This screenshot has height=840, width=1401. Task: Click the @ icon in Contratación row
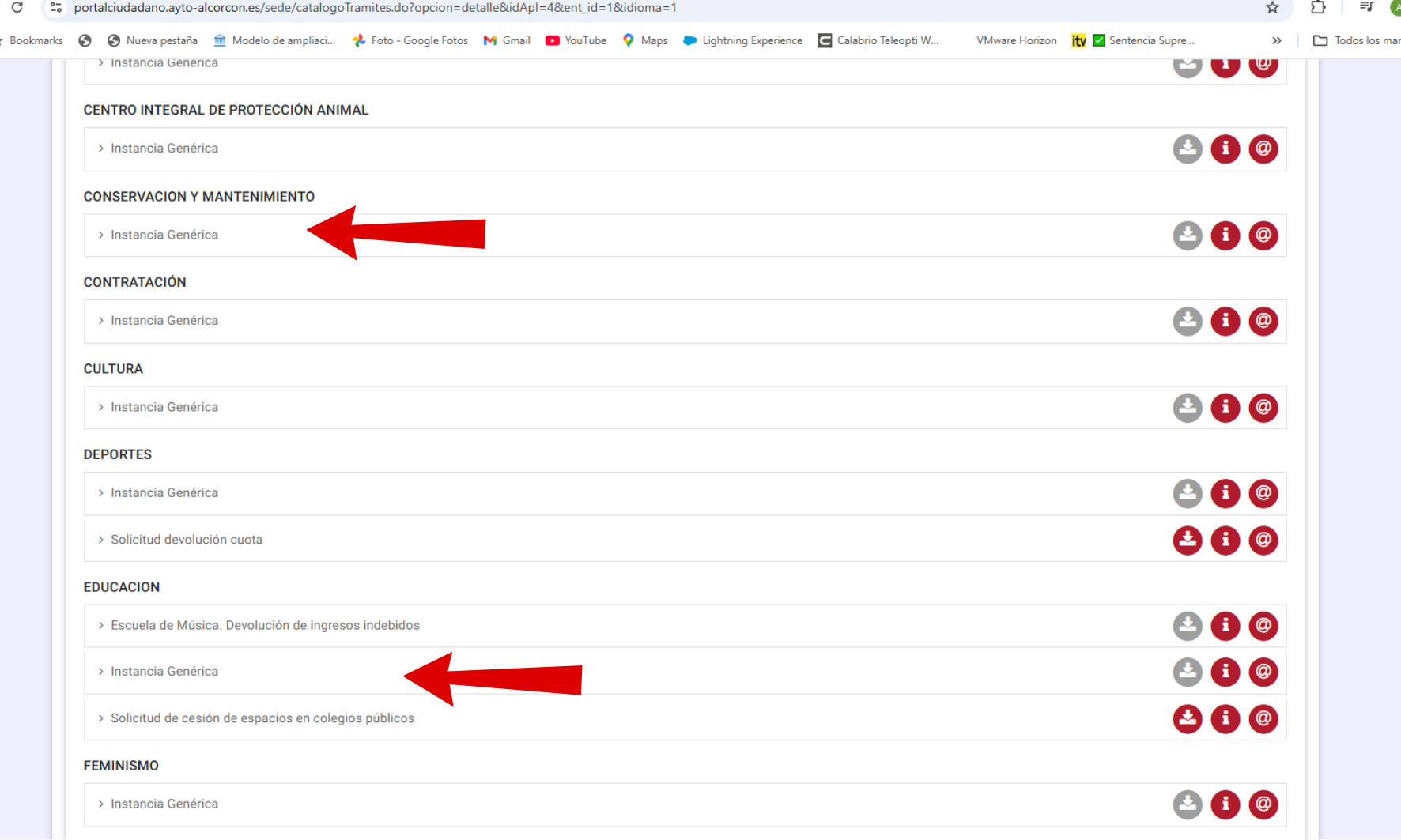coord(1263,321)
